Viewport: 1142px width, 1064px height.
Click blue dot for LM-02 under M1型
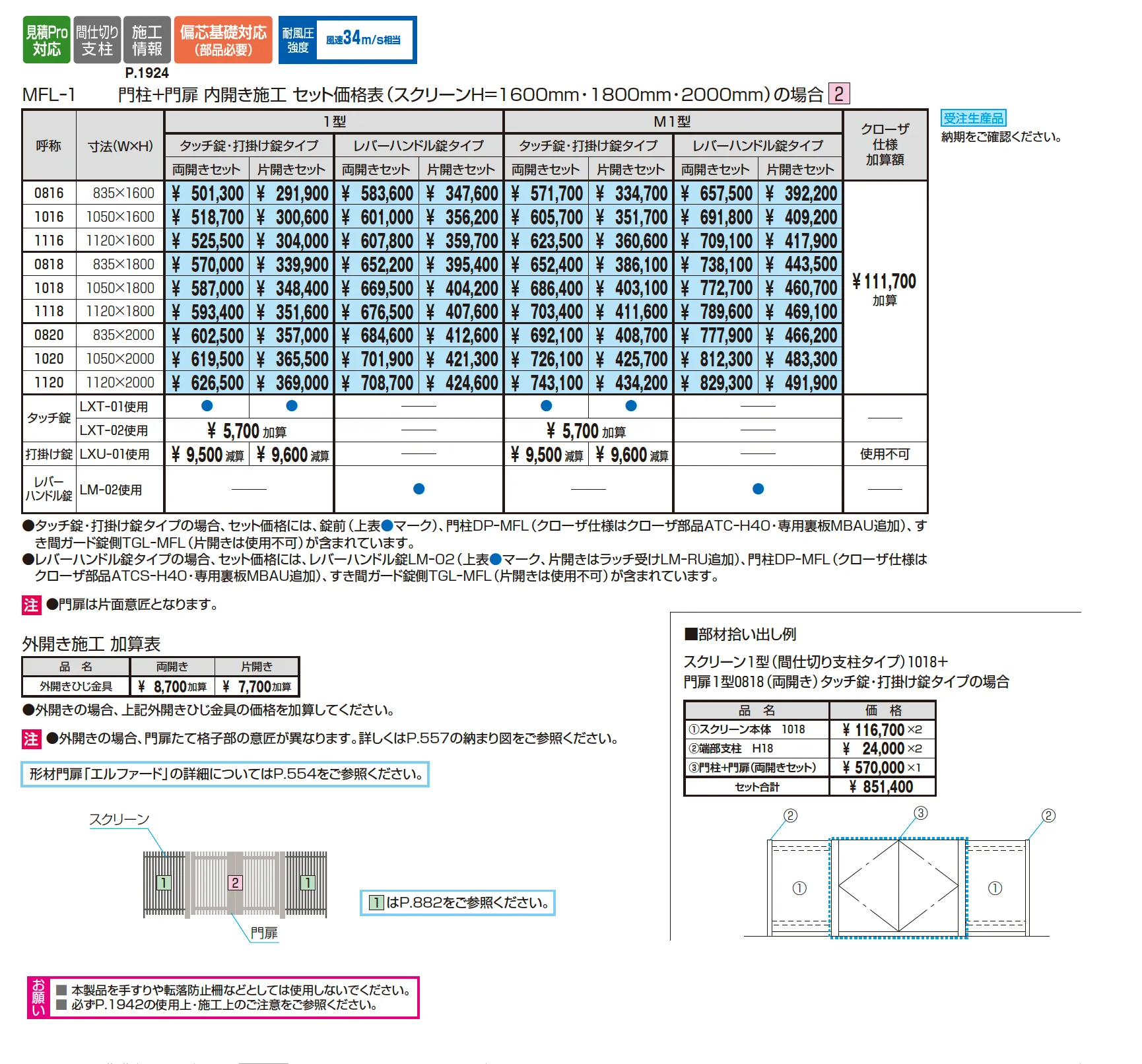(x=758, y=489)
